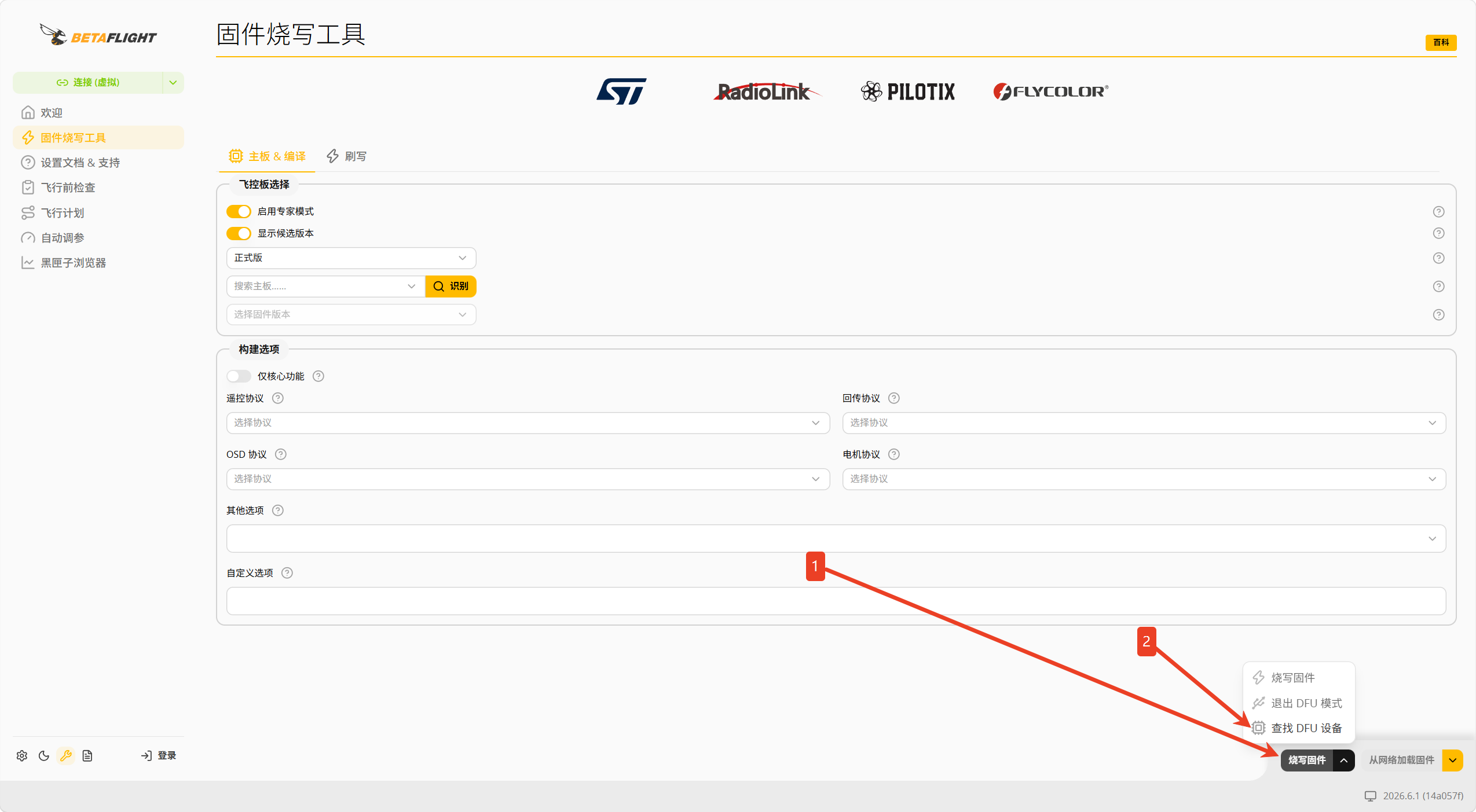The height and width of the screenshot is (812, 1476).
Task: Collapse the 烧写固件 menu caret
Action: (x=1343, y=760)
